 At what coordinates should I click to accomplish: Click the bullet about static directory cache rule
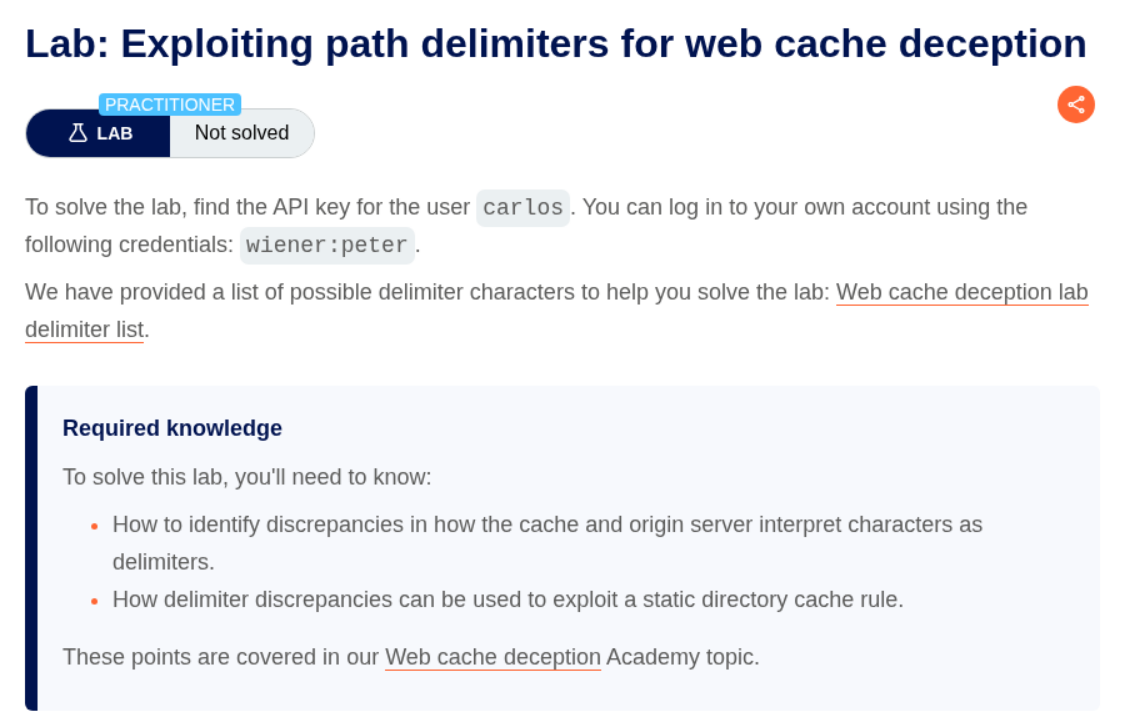click(x=507, y=599)
